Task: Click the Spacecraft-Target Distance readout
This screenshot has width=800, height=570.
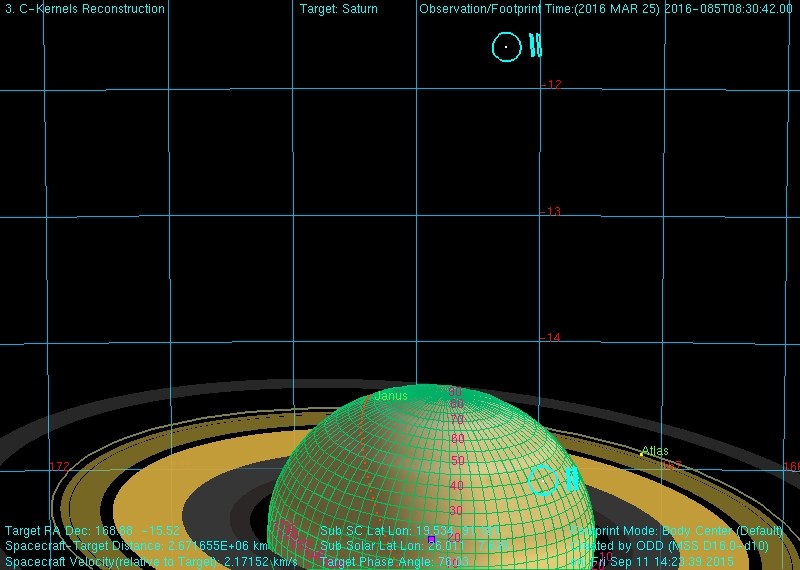Action: tap(136, 546)
